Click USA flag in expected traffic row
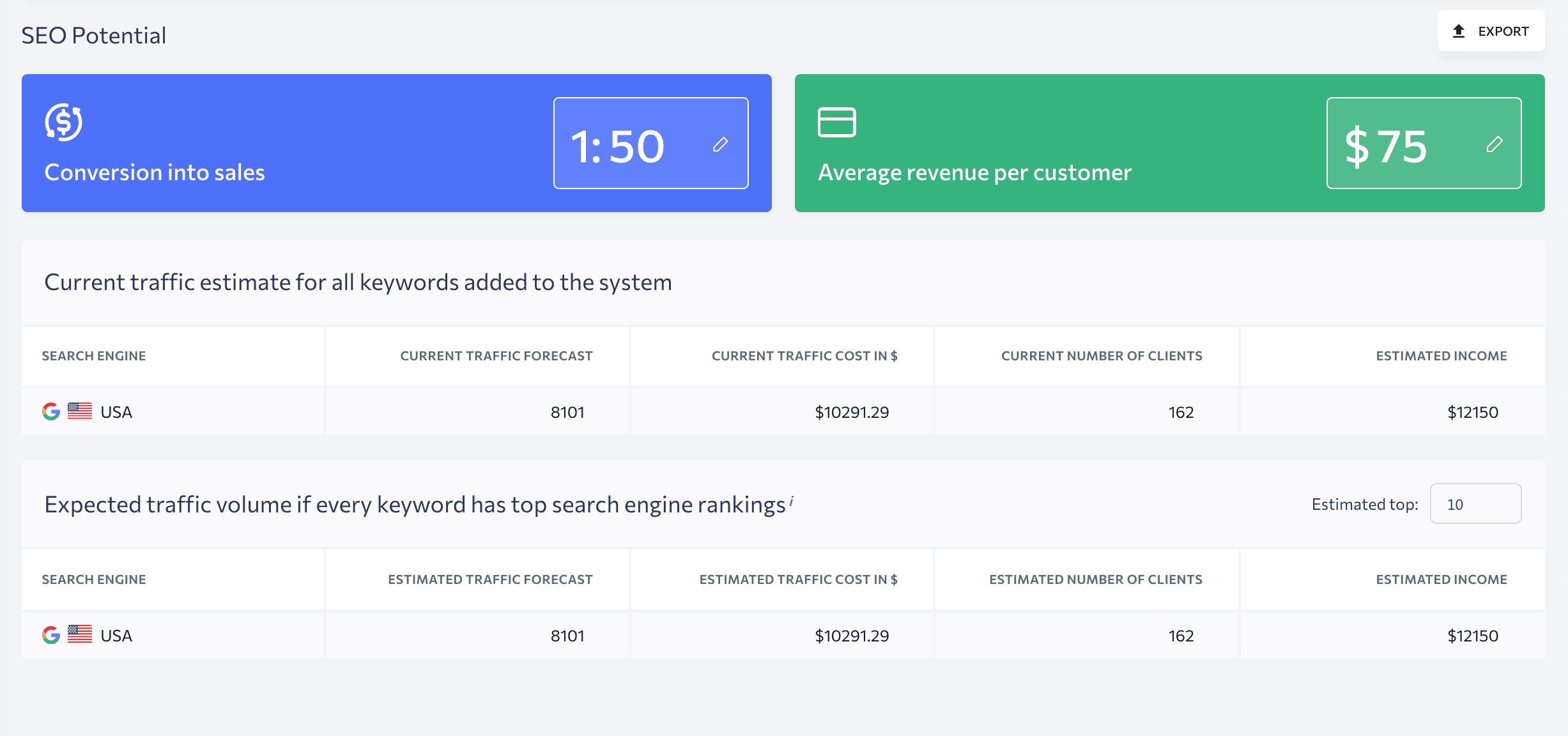The height and width of the screenshot is (736, 1568). [80, 634]
